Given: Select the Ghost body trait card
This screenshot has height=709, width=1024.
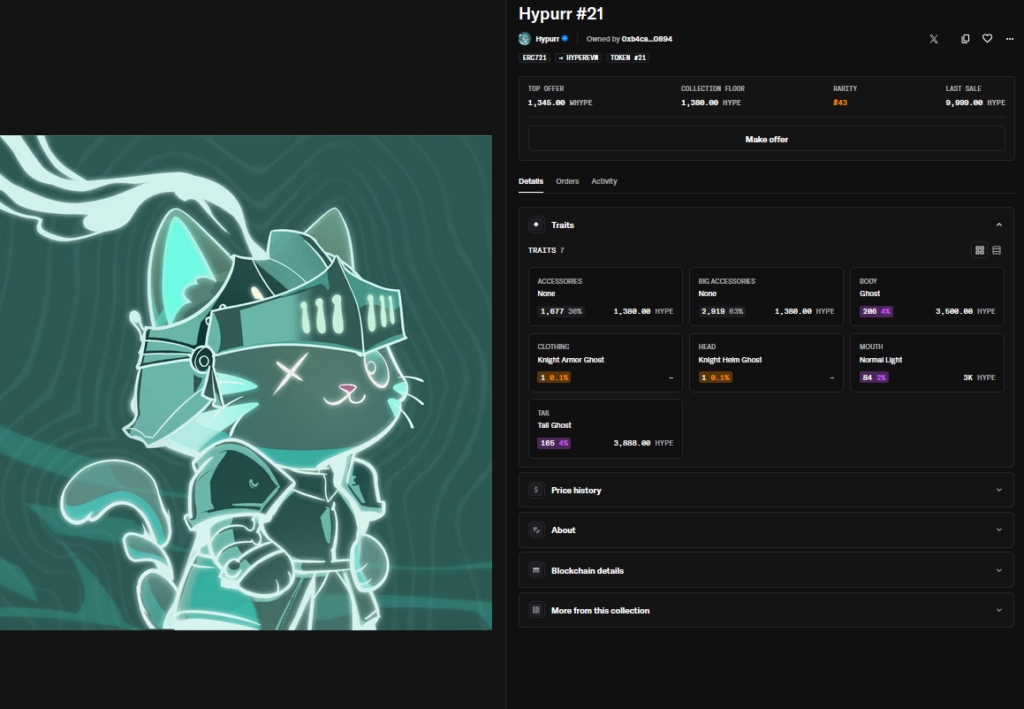Looking at the screenshot, I should point(926,296).
